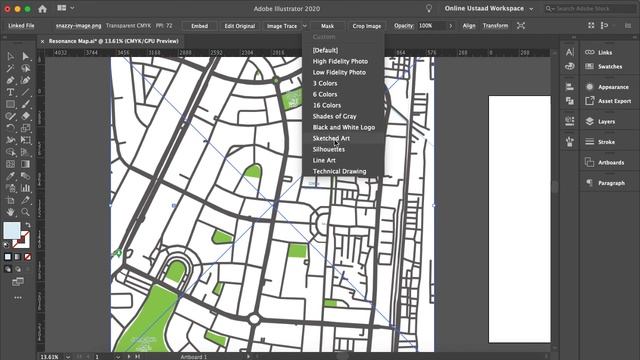Set paint mode to Color
Viewport: 640px width, 360px height.
[x=8, y=257]
